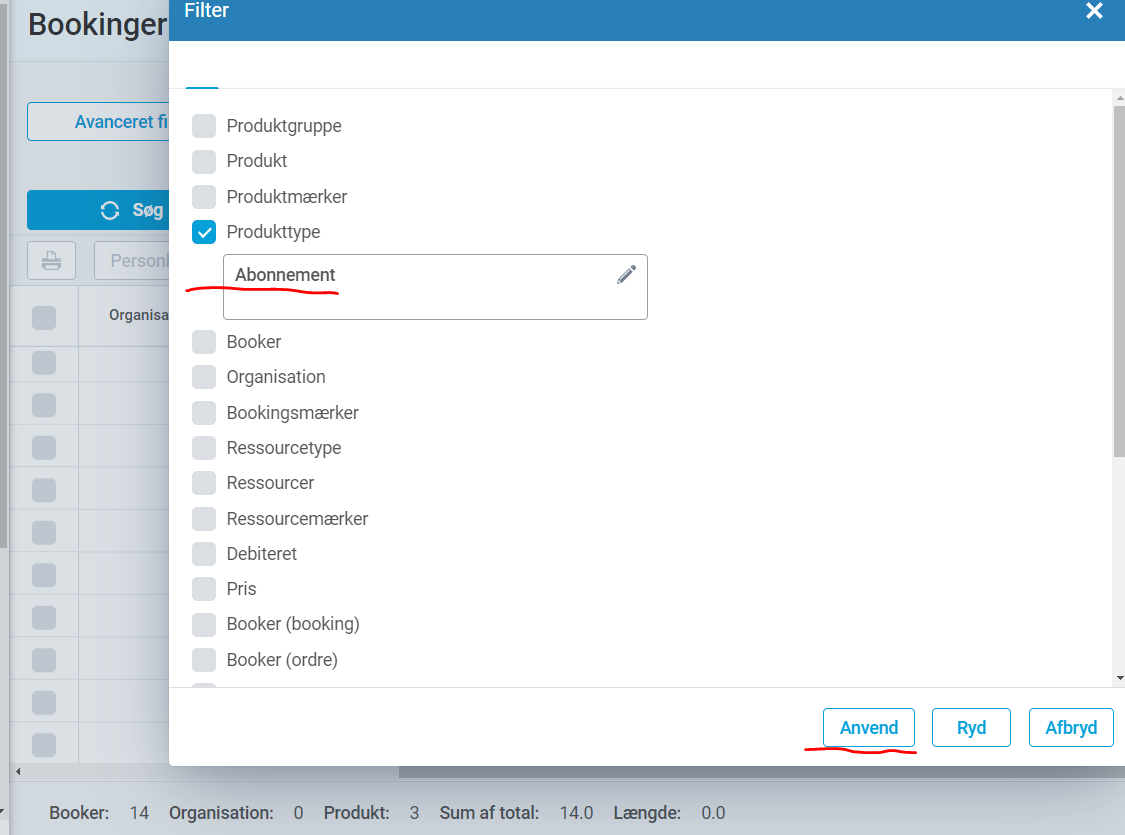Check the Booker filter checkbox

pos(204,342)
